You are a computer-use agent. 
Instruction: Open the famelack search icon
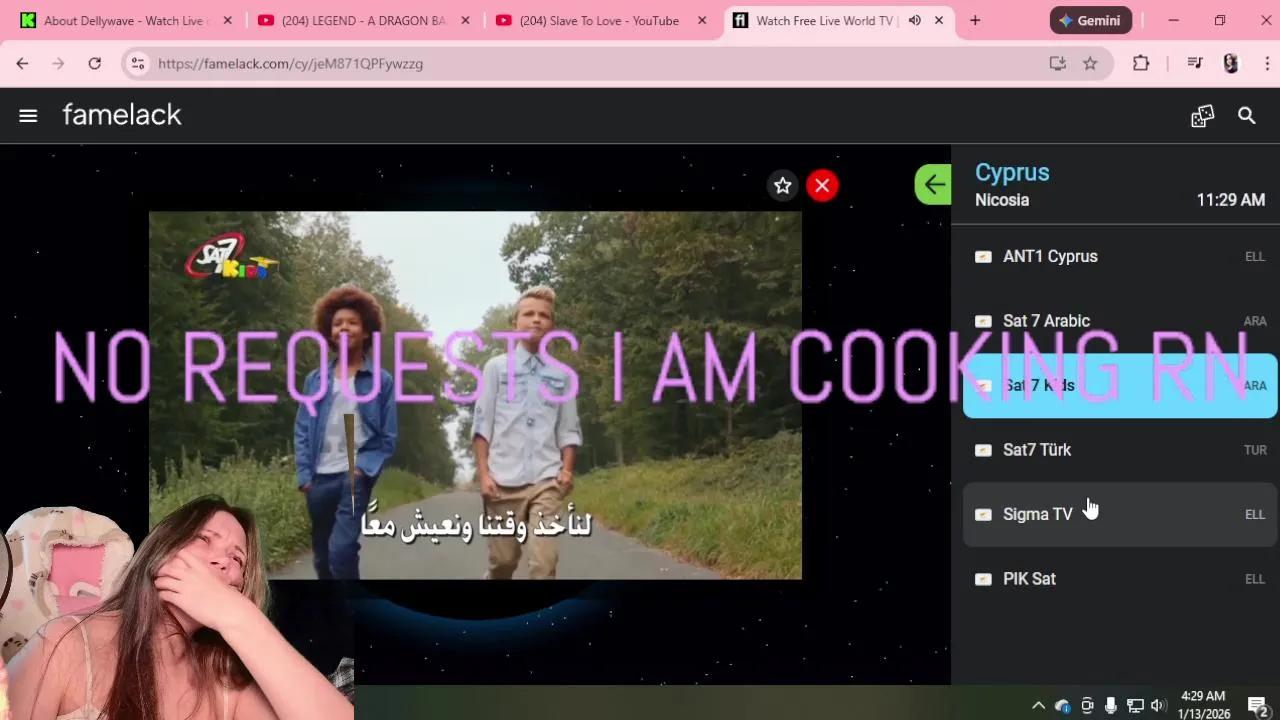click(x=1246, y=116)
